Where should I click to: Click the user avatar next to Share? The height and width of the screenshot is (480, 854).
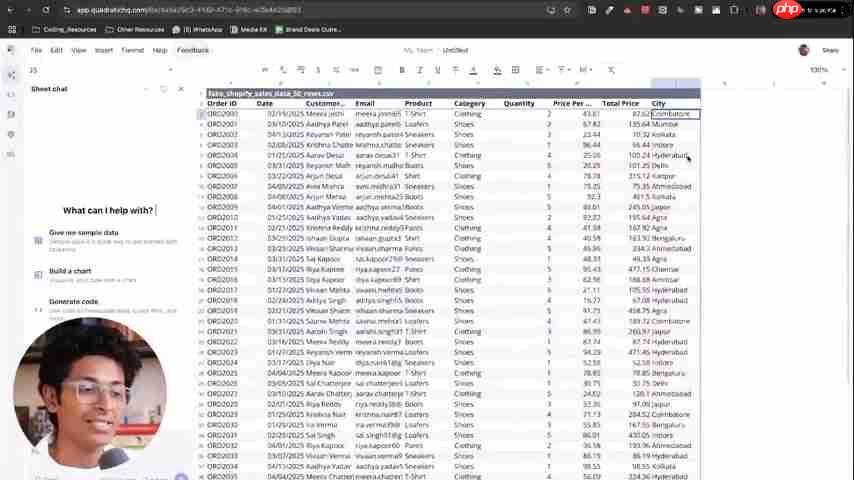(x=804, y=50)
